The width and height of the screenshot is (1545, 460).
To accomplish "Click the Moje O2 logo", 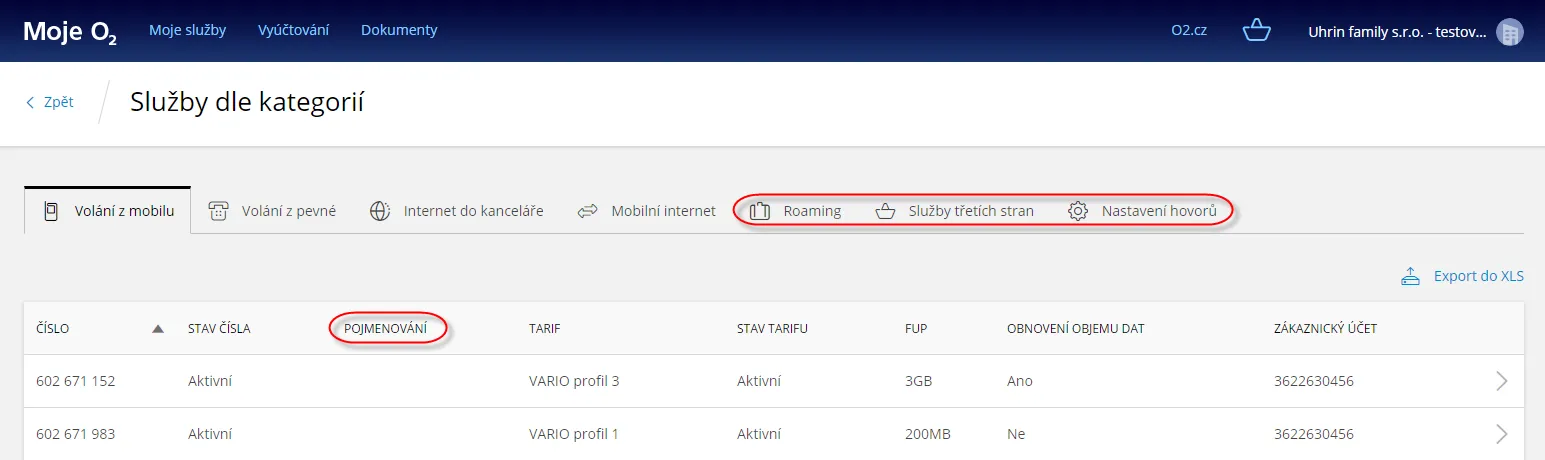I will pyautogui.click(x=70, y=31).
